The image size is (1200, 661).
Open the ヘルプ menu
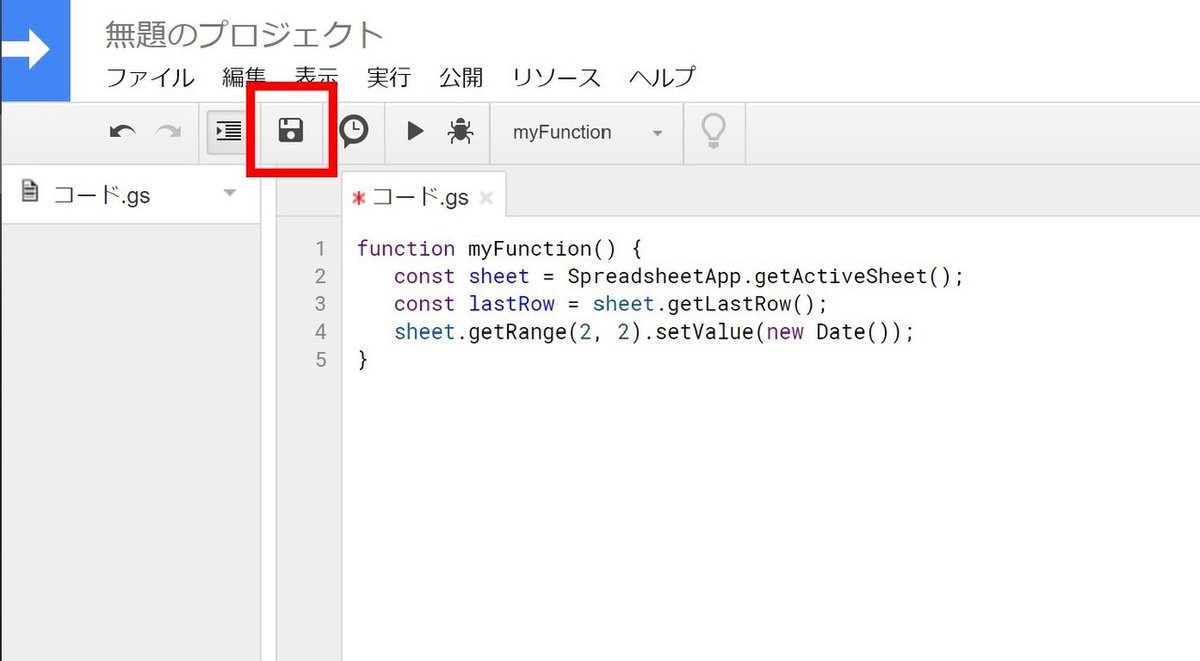pyautogui.click(x=662, y=77)
